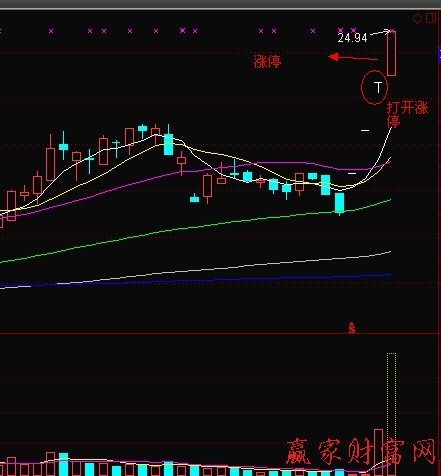Select the dark blue long-term average line
Screen dimensions: 441x476
click(195, 281)
